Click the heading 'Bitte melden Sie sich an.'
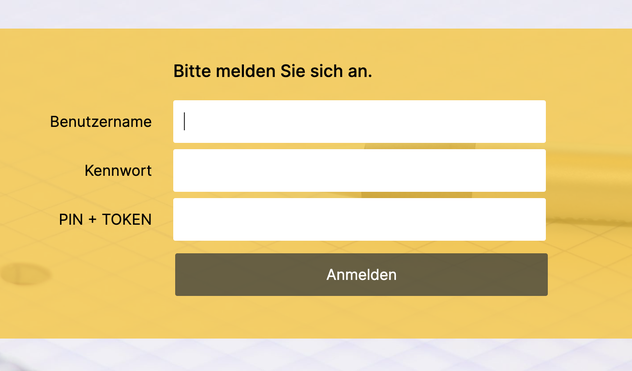The width and height of the screenshot is (632, 371). click(272, 71)
